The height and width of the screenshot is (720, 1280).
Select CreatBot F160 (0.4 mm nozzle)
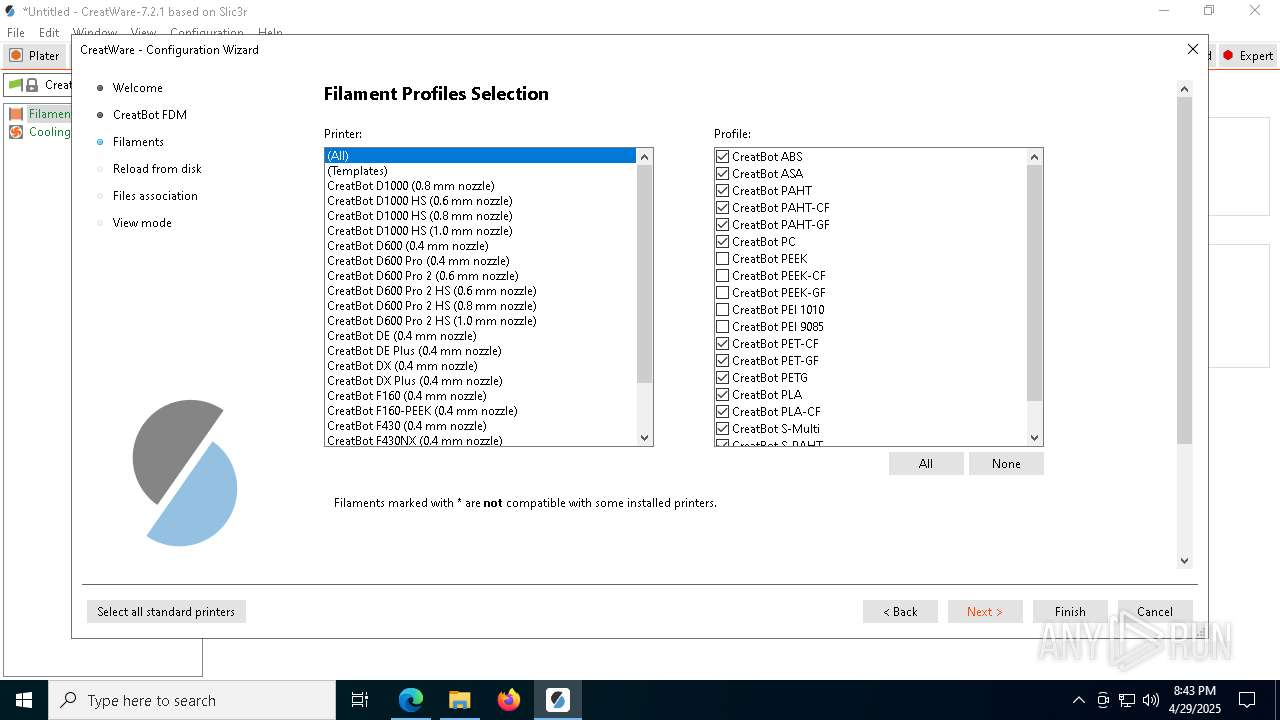[480, 396]
